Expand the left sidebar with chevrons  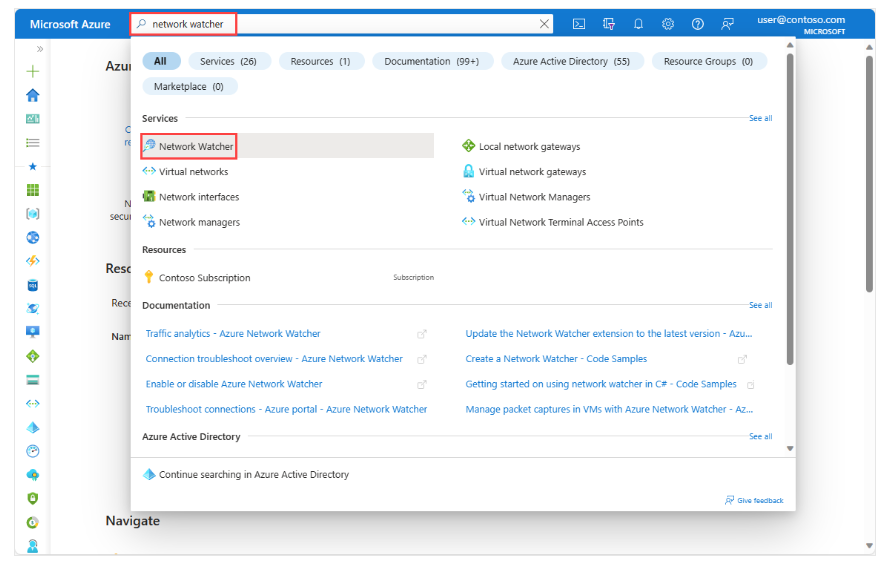pos(39,49)
